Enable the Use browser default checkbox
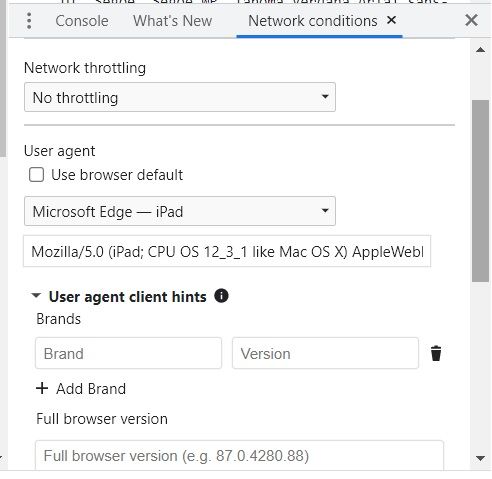This screenshot has width=492, height=479. 36,175
